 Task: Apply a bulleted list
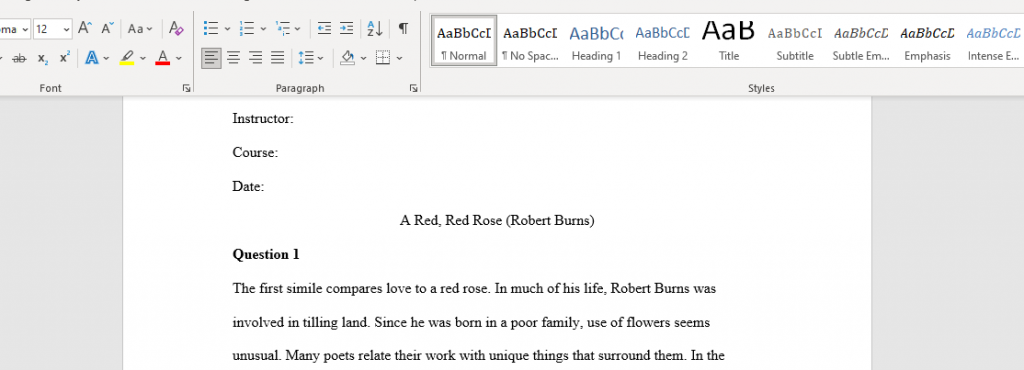pyautogui.click(x=210, y=29)
